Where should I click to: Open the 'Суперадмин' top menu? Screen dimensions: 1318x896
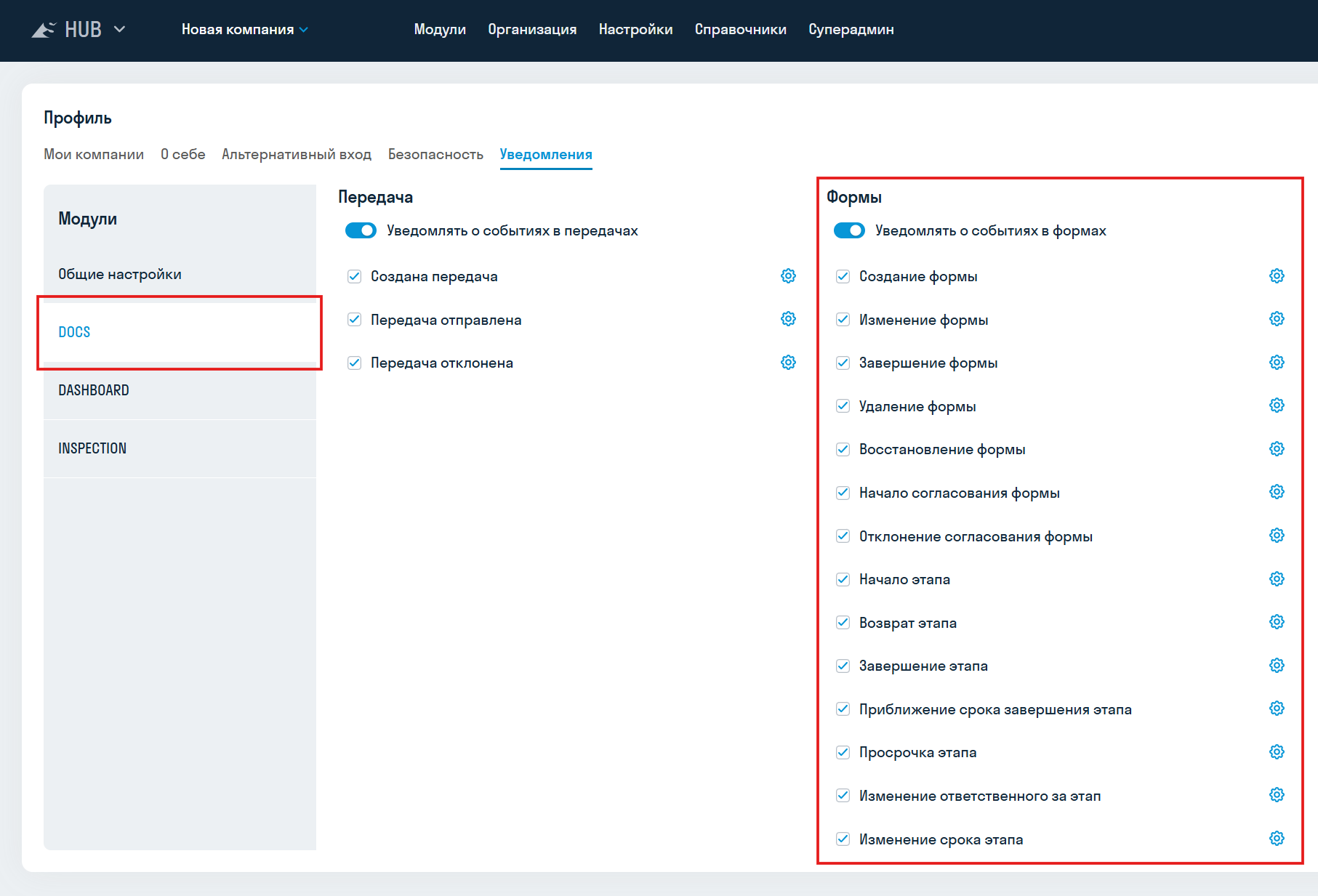851,30
